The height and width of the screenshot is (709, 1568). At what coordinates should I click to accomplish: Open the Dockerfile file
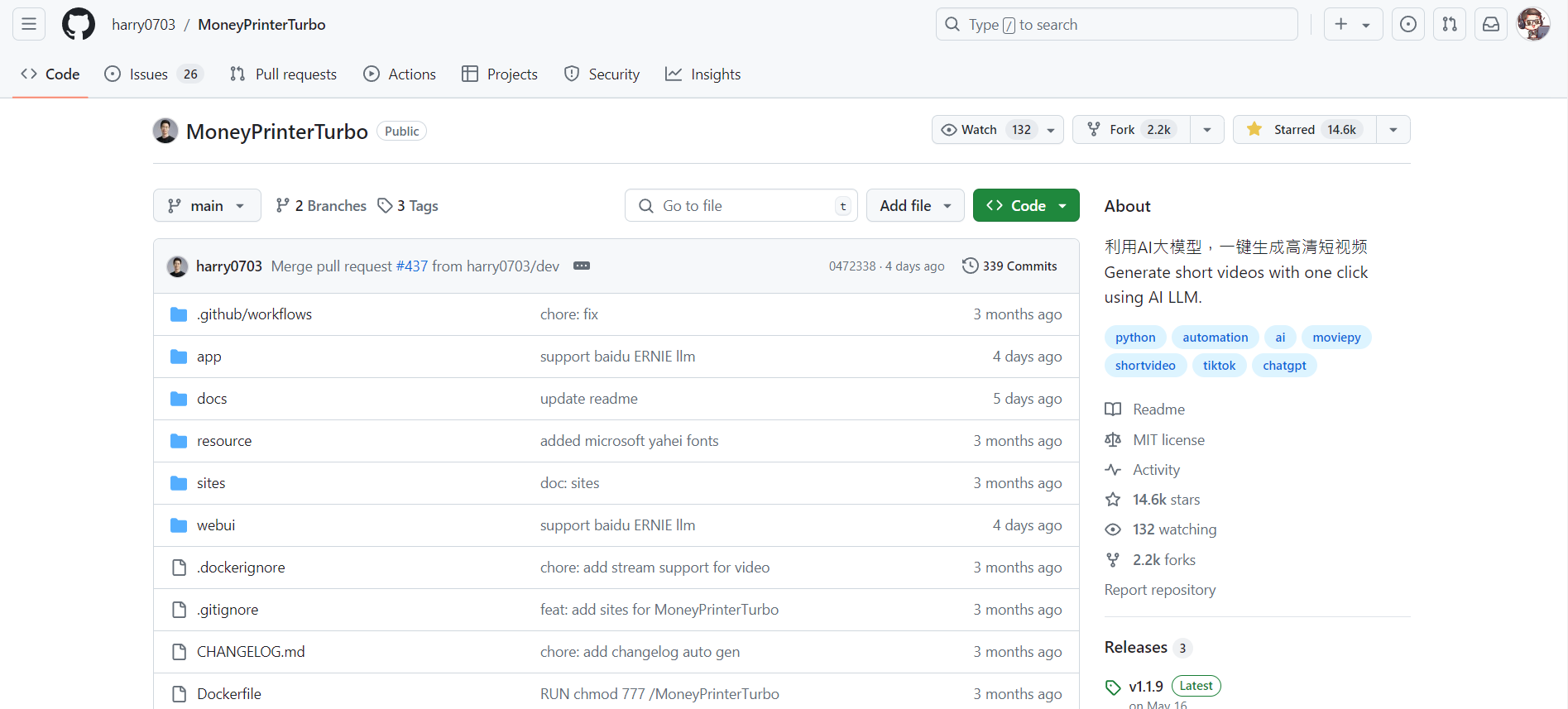229,694
